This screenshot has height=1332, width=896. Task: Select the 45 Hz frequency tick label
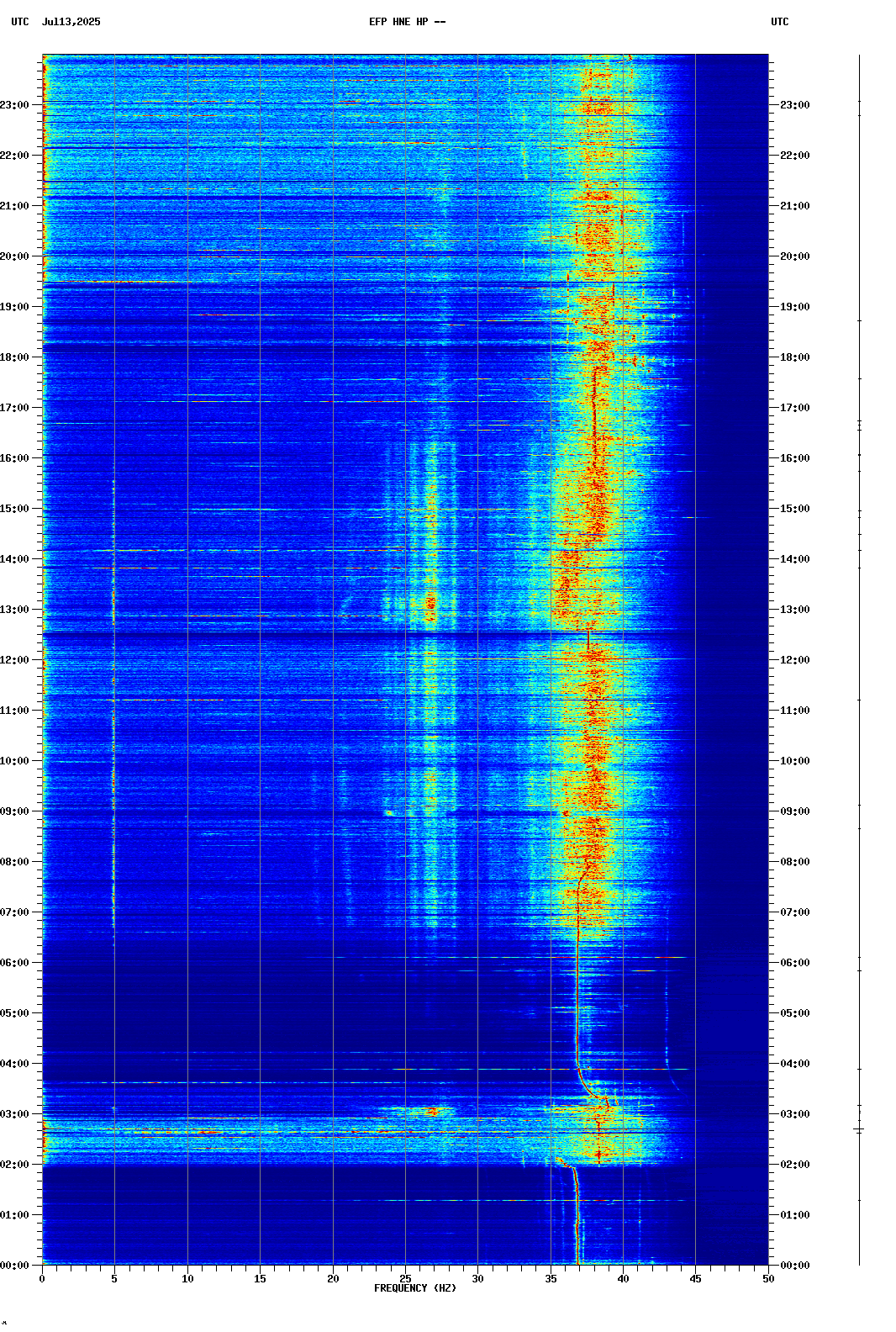click(695, 1279)
